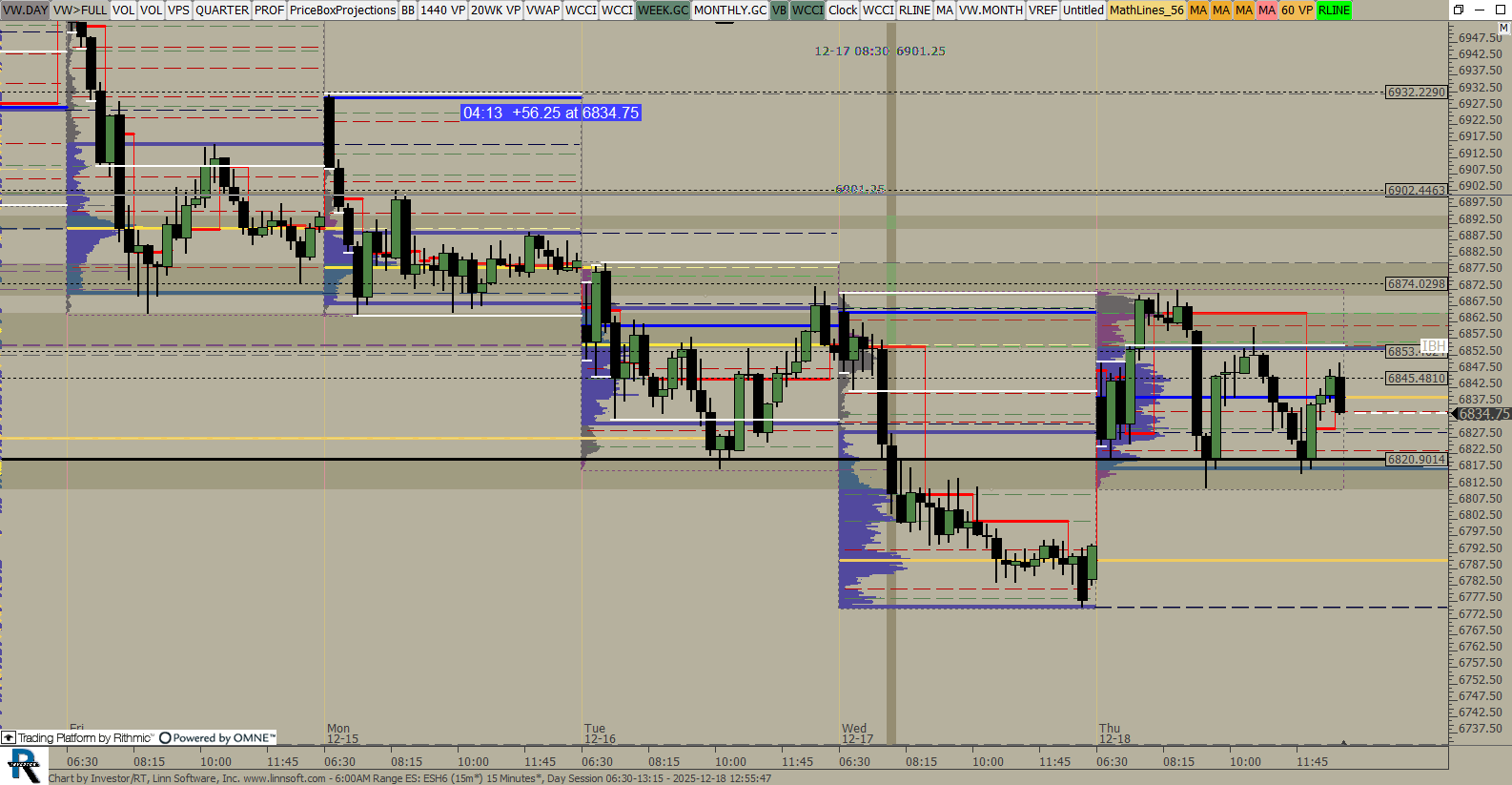Click the current price tag 6834.75

pos(1483,414)
